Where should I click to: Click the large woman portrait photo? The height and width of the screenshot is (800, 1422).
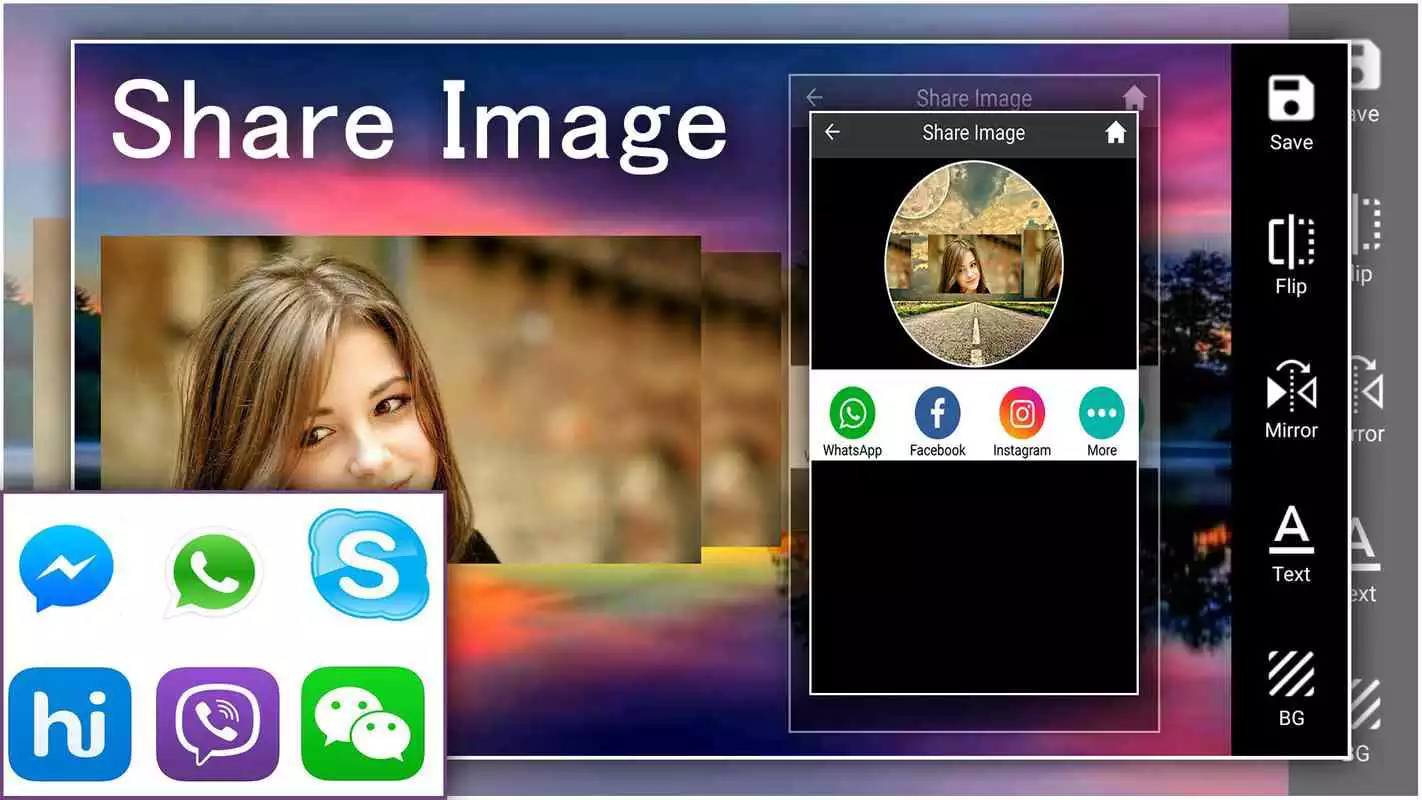(400, 400)
